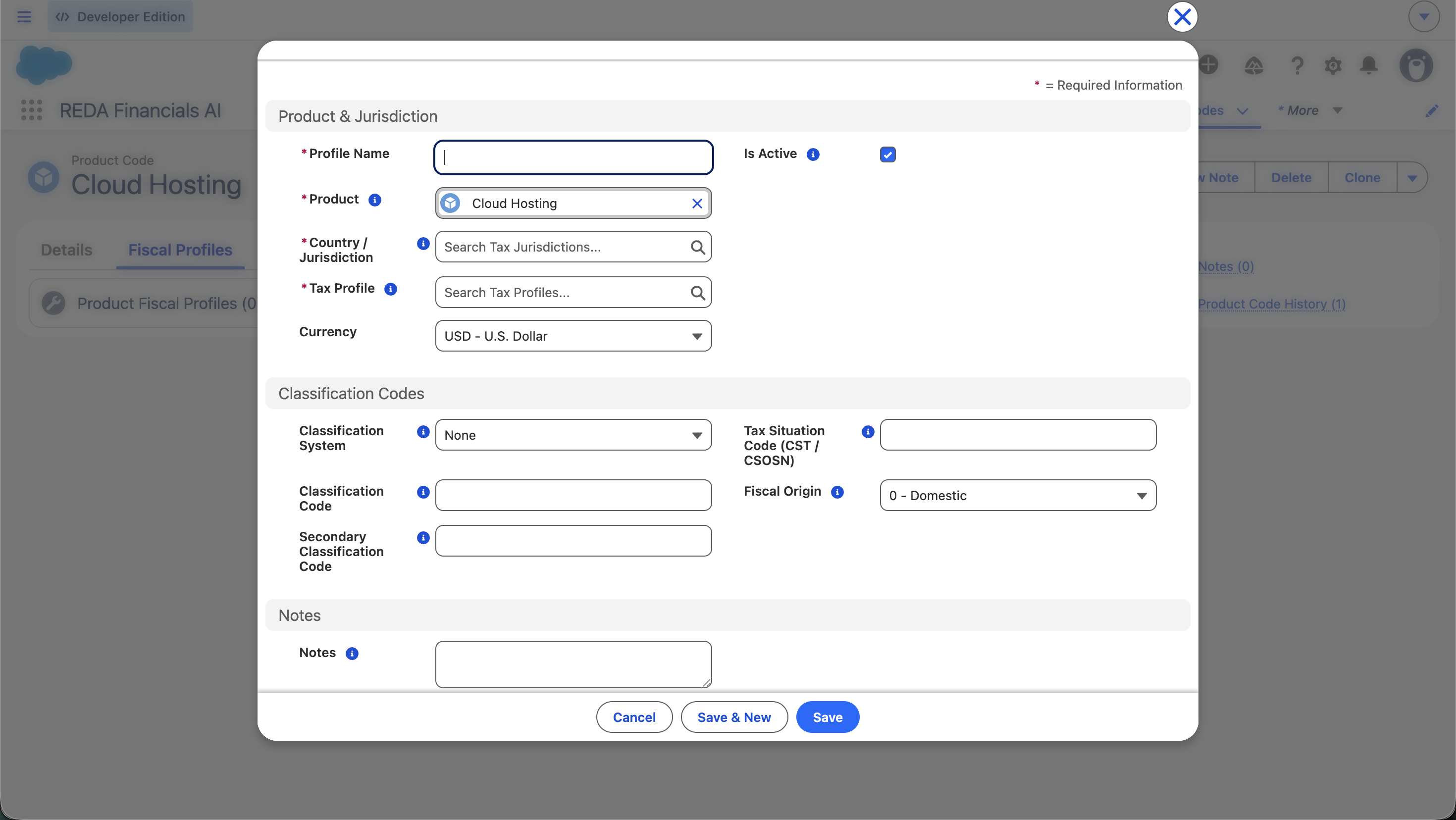Open the Classification Code info icon
The width and height of the screenshot is (1456, 820).
[x=423, y=492]
